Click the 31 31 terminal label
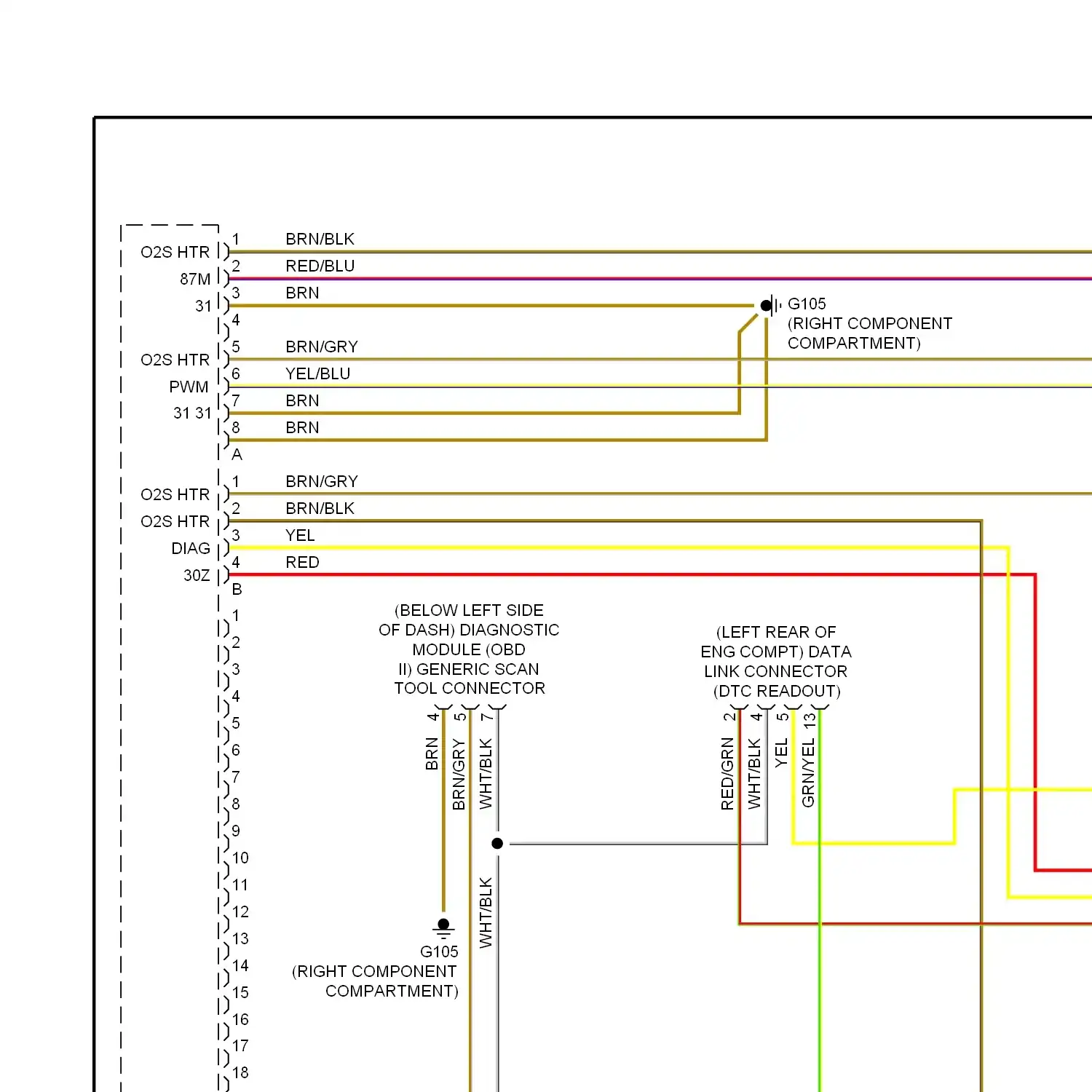This screenshot has height=1092, width=1092. click(192, 414)
